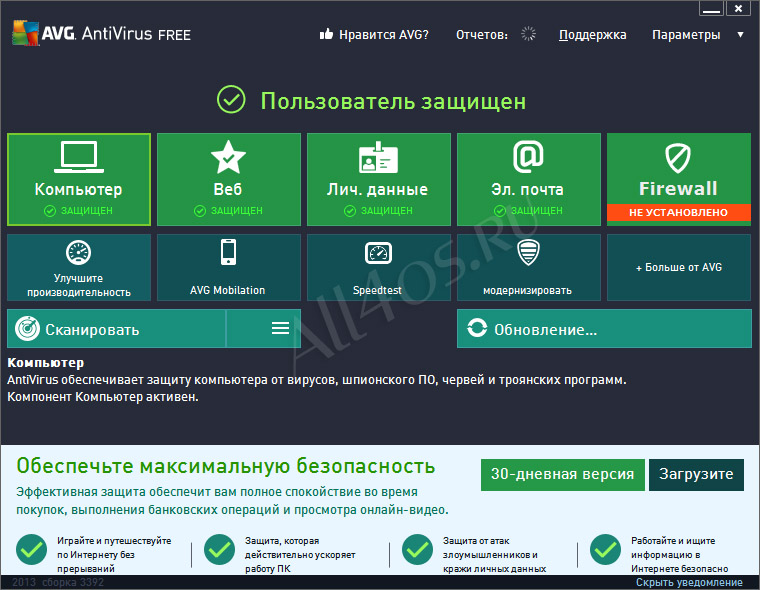Launch Speedtest via its speedometer icon
Viewport: 760px width, 590px height.
378,253
